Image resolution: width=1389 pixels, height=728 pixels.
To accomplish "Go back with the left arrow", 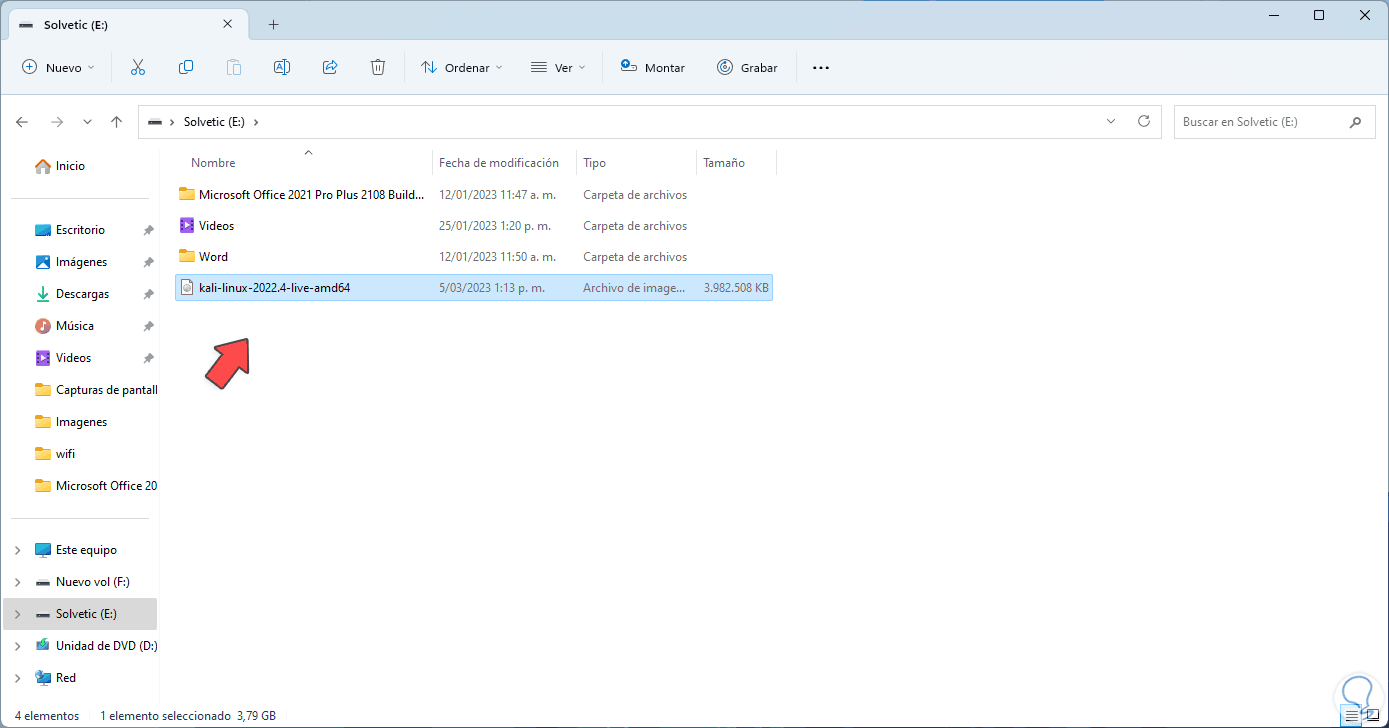I will click(22, 122).
